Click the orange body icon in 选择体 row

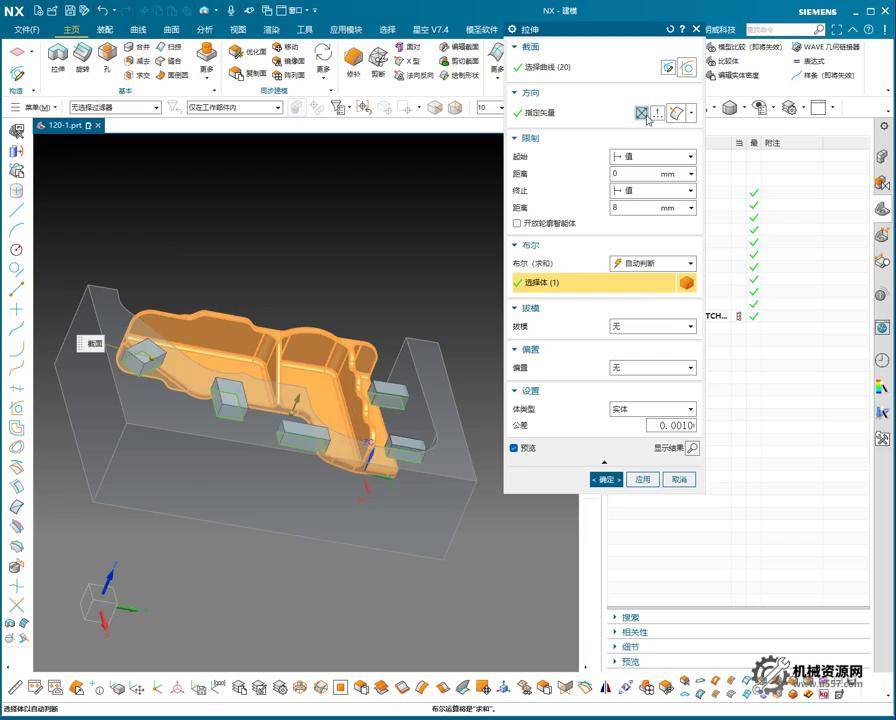tap(687, 283)
